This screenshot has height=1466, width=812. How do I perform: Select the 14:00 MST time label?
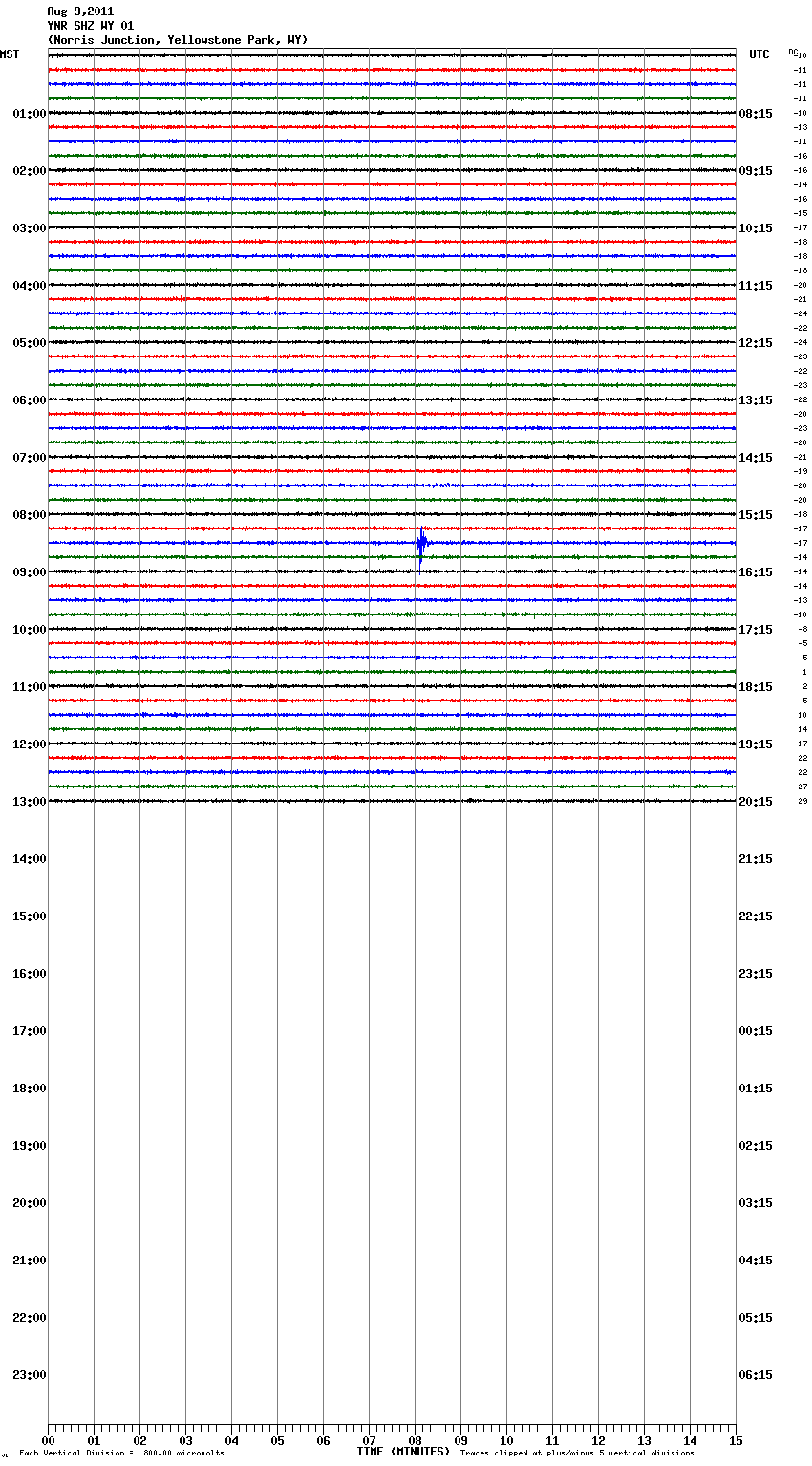(30, 859)
